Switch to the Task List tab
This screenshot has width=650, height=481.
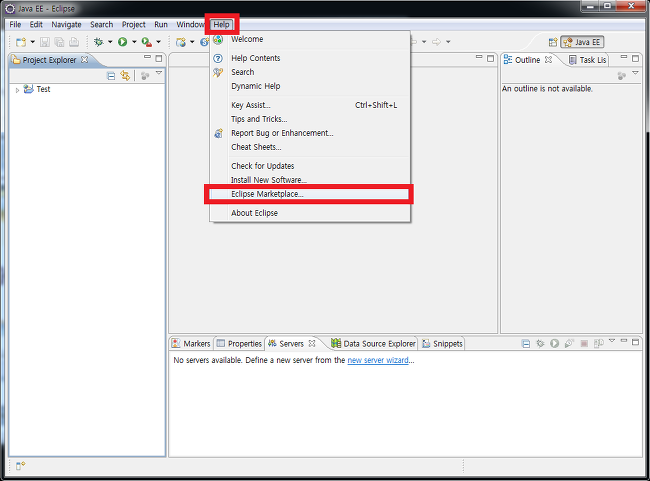pyautogui.click(x=587, y=60)
